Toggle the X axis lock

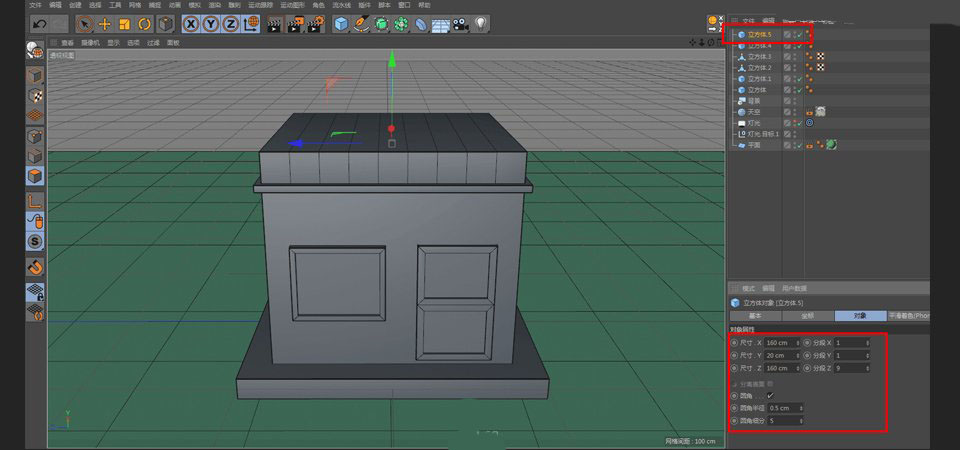192,23
